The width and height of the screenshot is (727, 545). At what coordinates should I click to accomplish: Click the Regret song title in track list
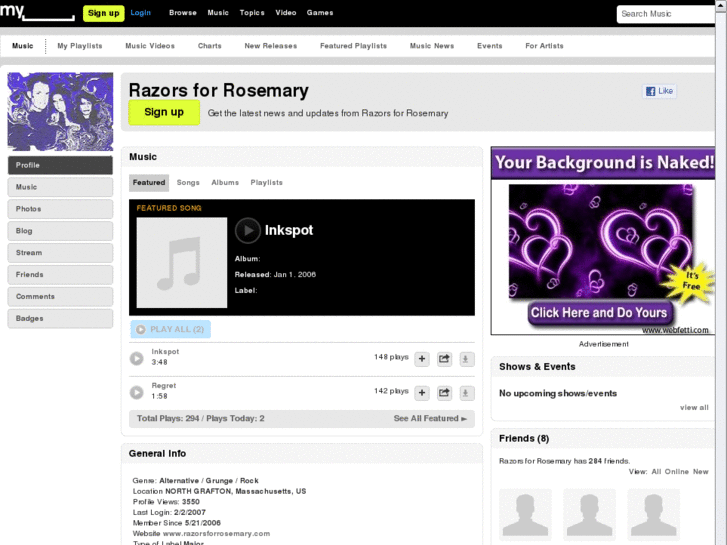click(164, 385)
